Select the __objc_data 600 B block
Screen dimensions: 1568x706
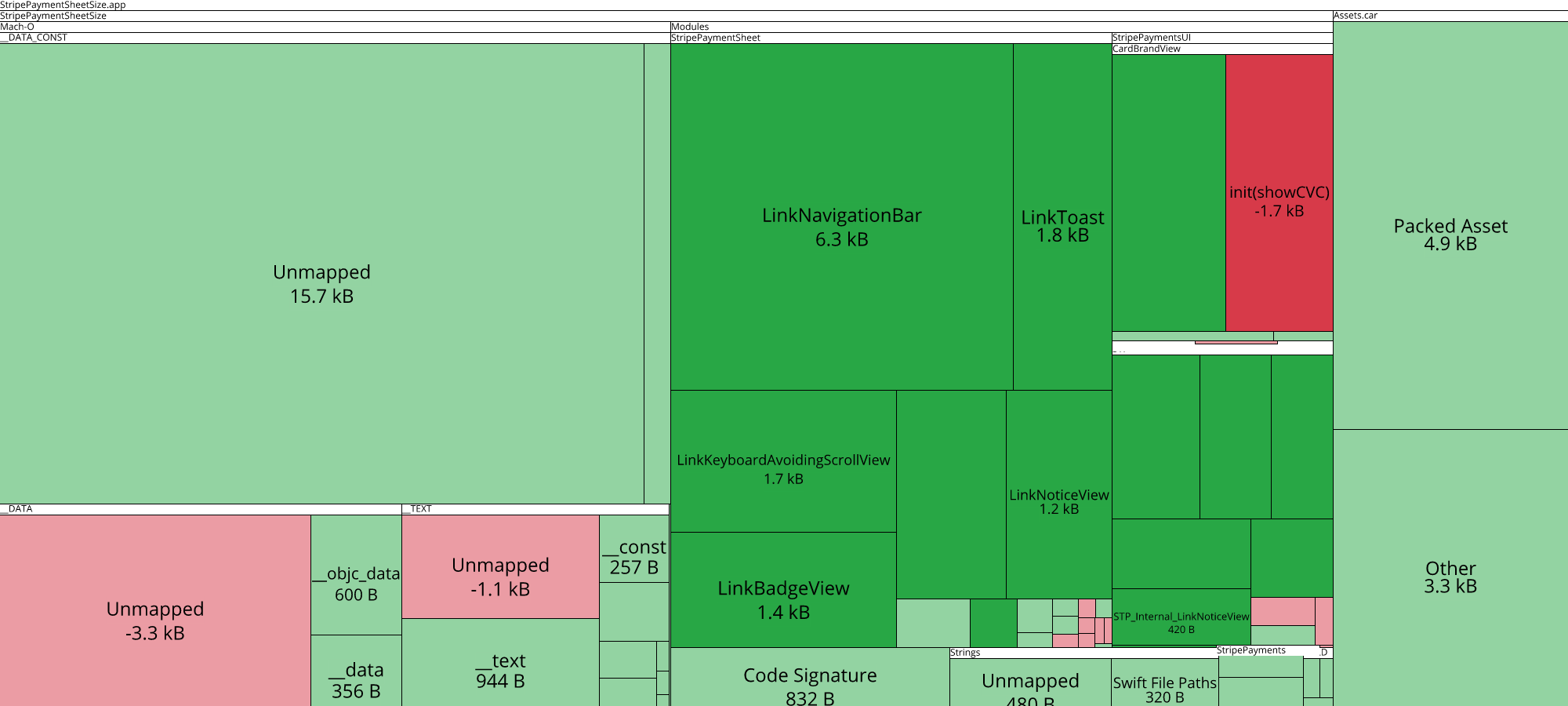(356, 575)
